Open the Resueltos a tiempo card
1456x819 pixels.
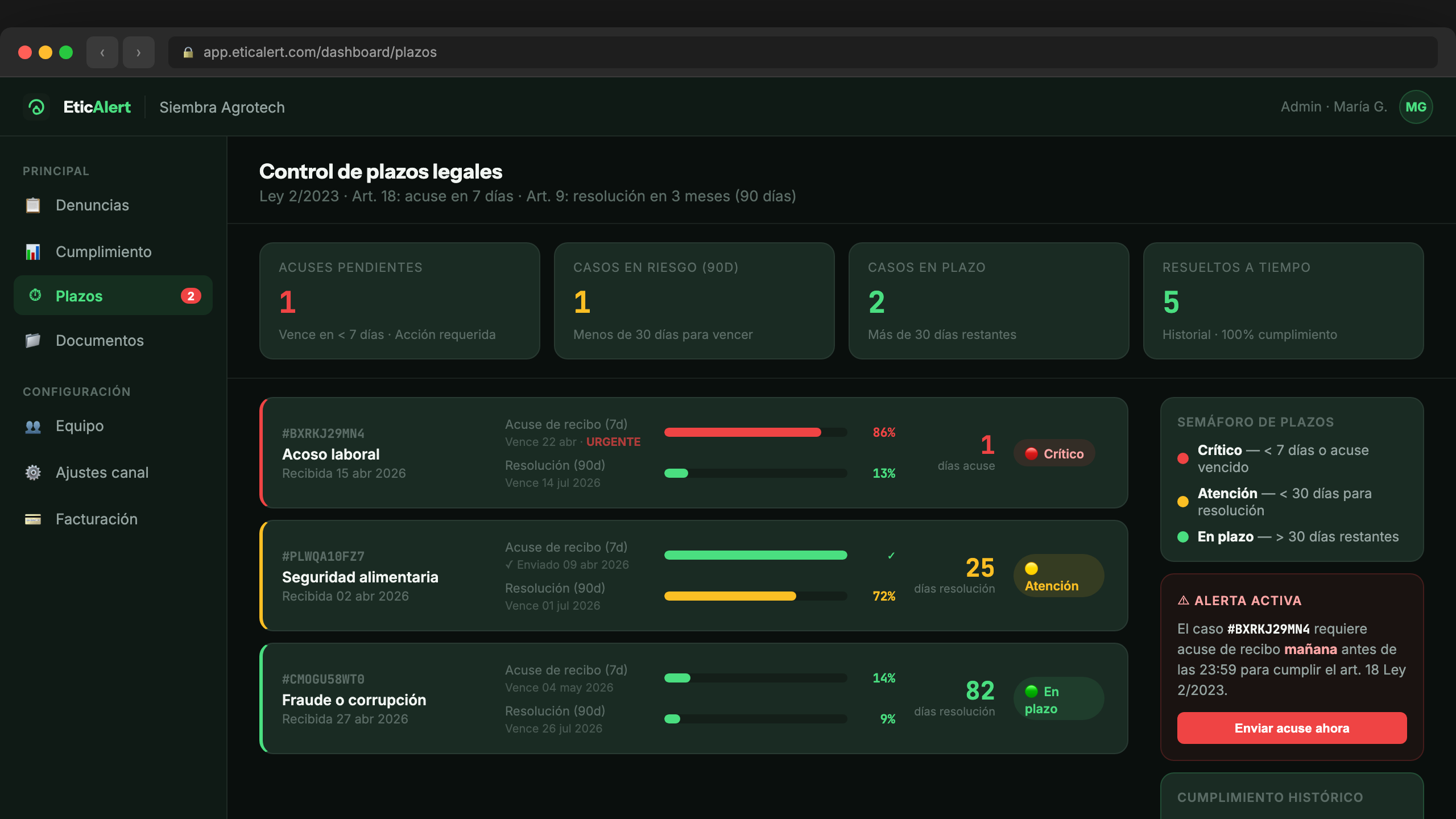[x=1284, y=301]
